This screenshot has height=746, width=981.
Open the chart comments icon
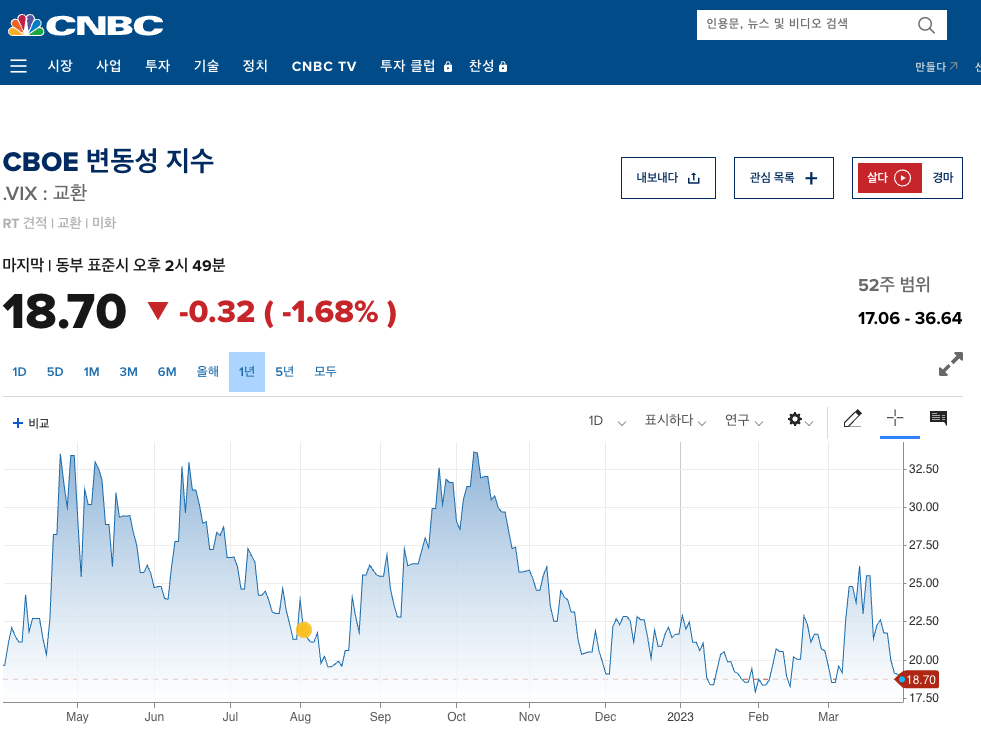[x=938, y=418]
